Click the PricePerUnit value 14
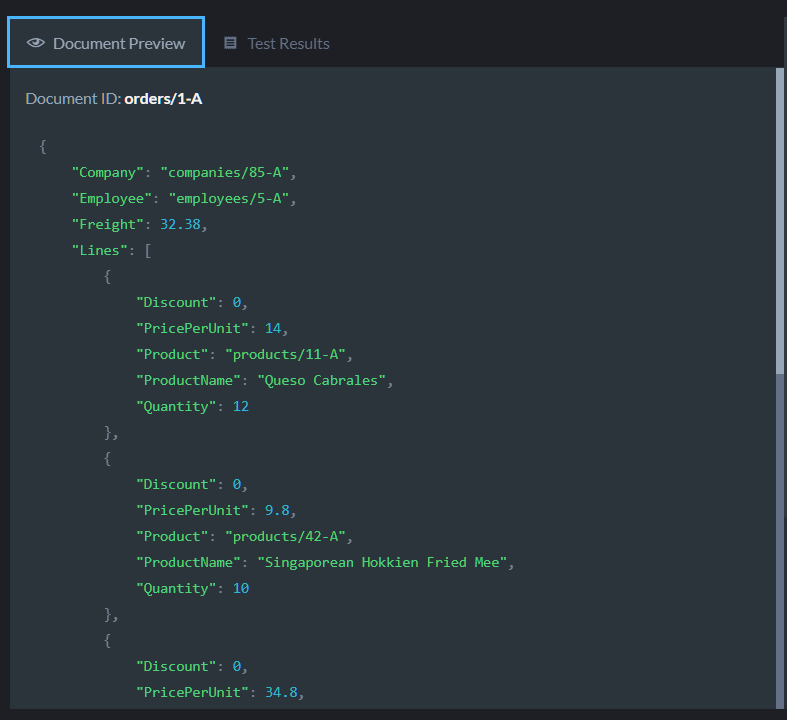Viewport: 787px width, 720px height. tap(273, 328)
